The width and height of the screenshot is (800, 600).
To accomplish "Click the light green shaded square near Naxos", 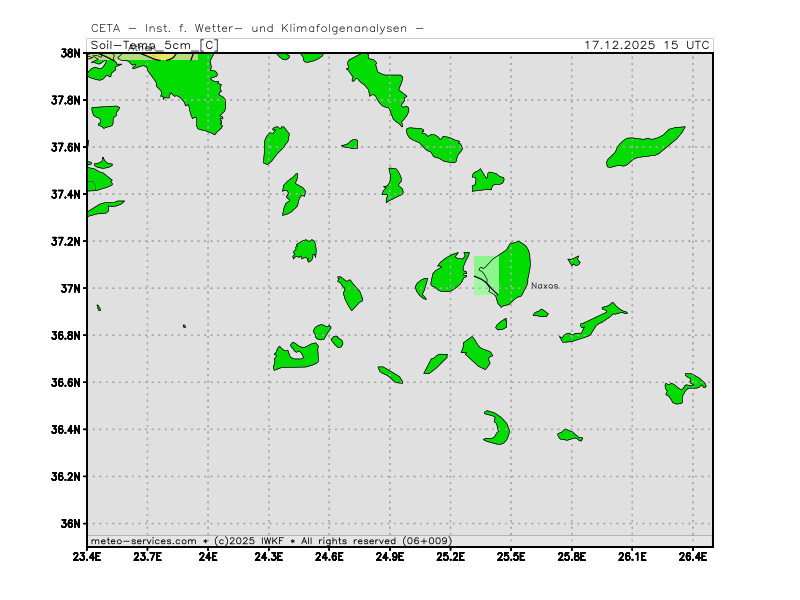I will coord(485,275).
